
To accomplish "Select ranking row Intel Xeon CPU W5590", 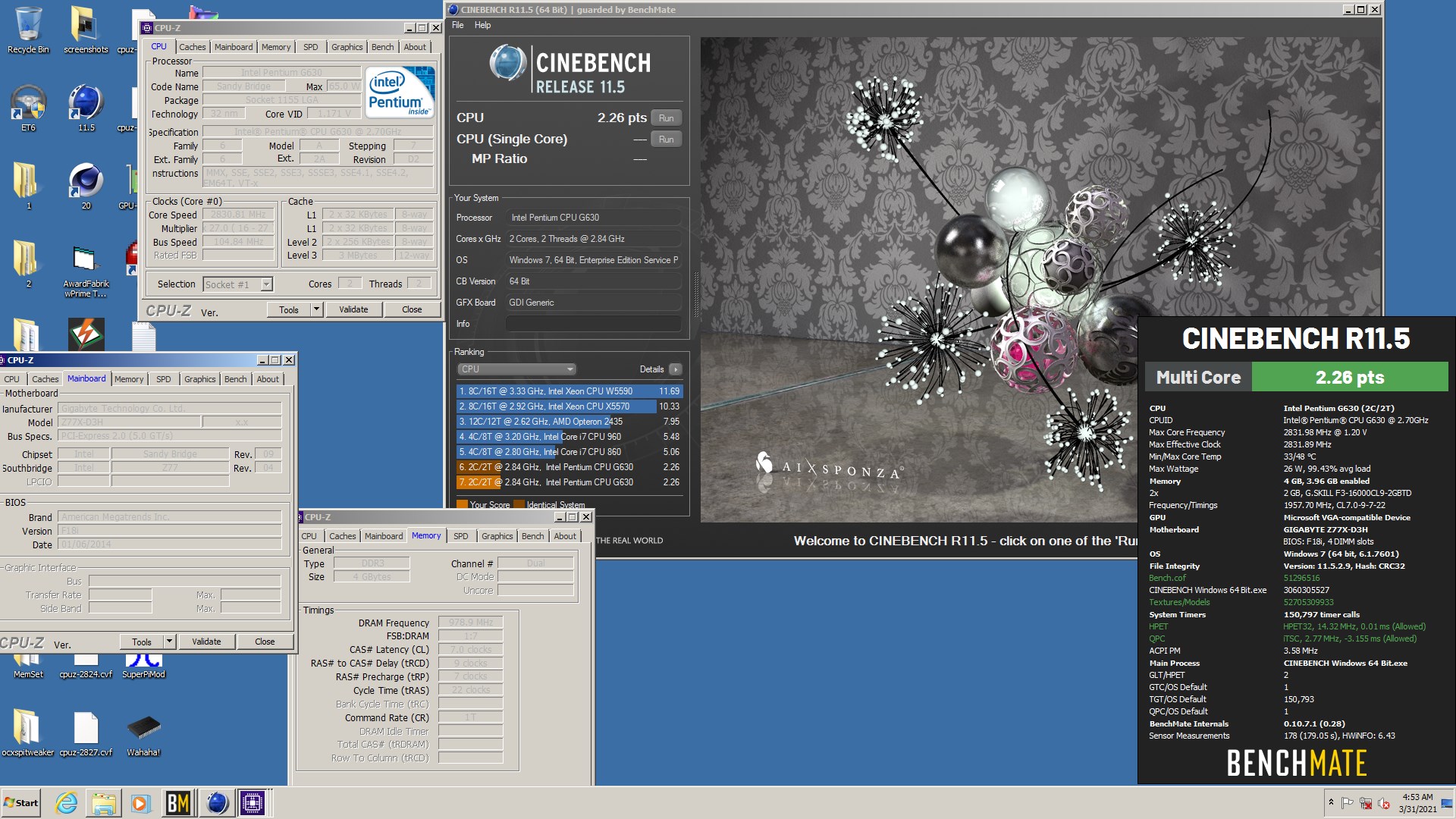I will (x=569, y=391).
